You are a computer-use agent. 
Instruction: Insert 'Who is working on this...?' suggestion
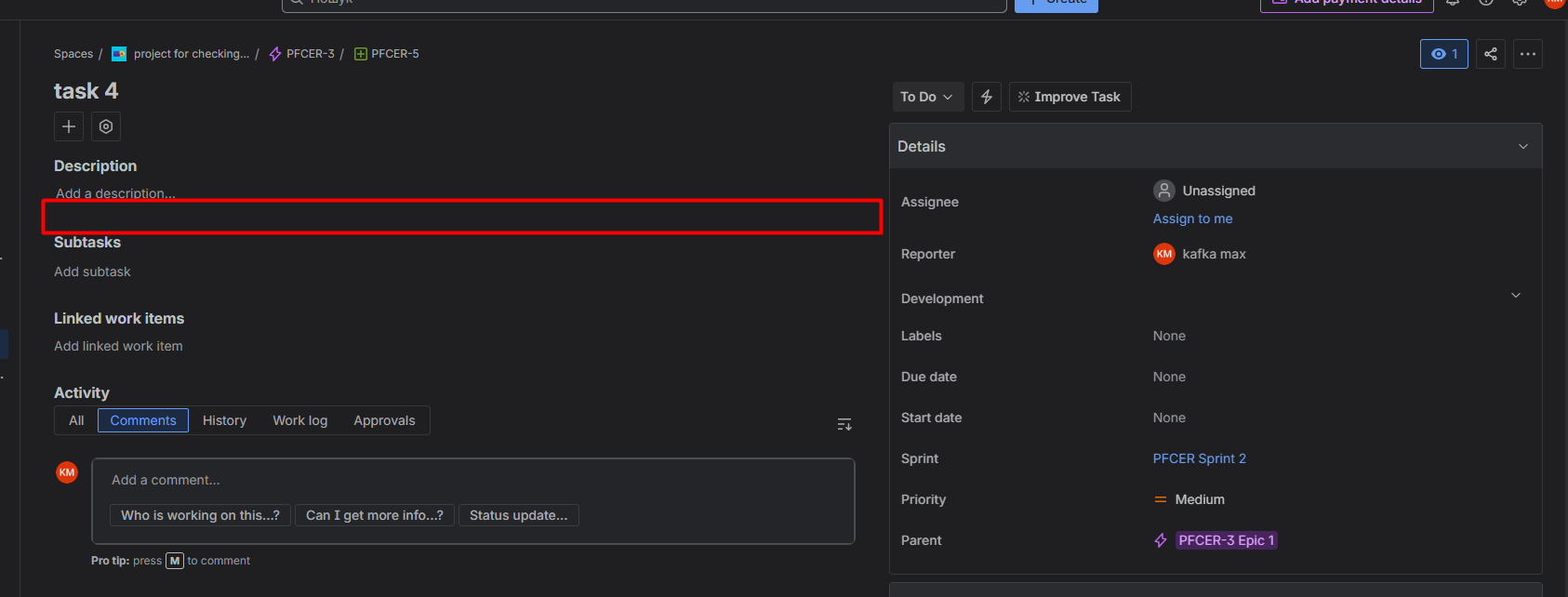(200, 515)
